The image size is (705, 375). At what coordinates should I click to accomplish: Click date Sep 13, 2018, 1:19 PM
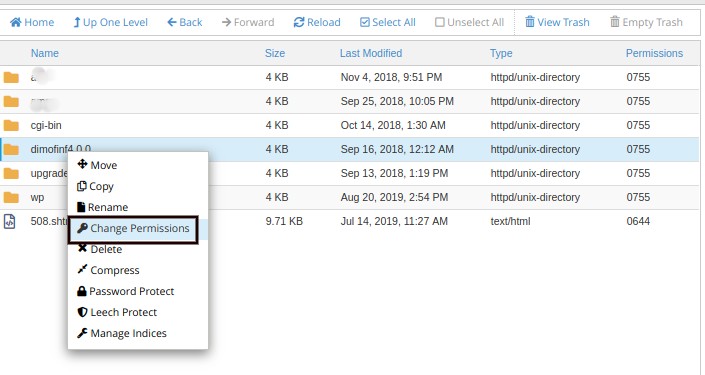coord(394,173)
